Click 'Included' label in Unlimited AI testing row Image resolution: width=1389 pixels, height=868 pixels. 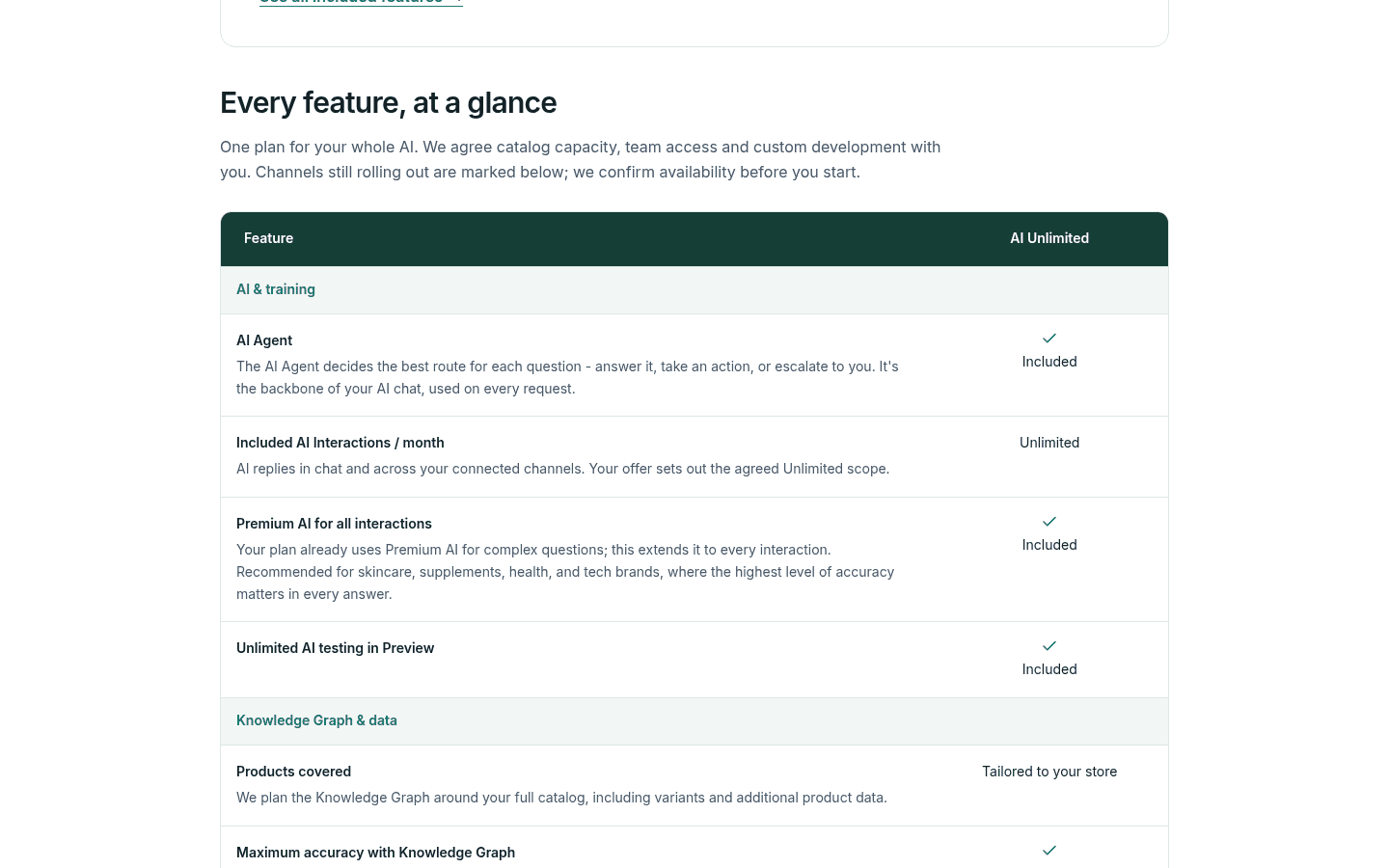(1049, 669)
